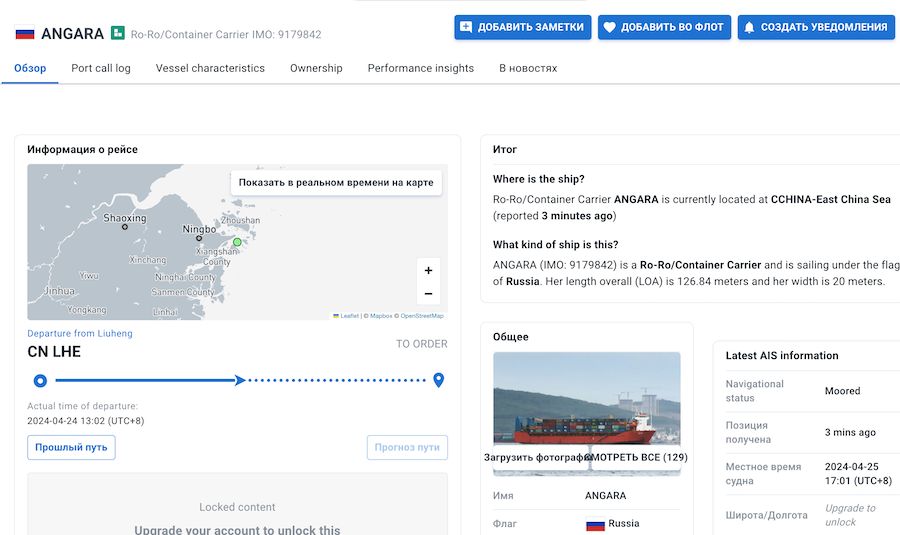This screenshot has height=535, width=900.
Task: Click the Moored navigational status value
Action: (x=843, y=391)
